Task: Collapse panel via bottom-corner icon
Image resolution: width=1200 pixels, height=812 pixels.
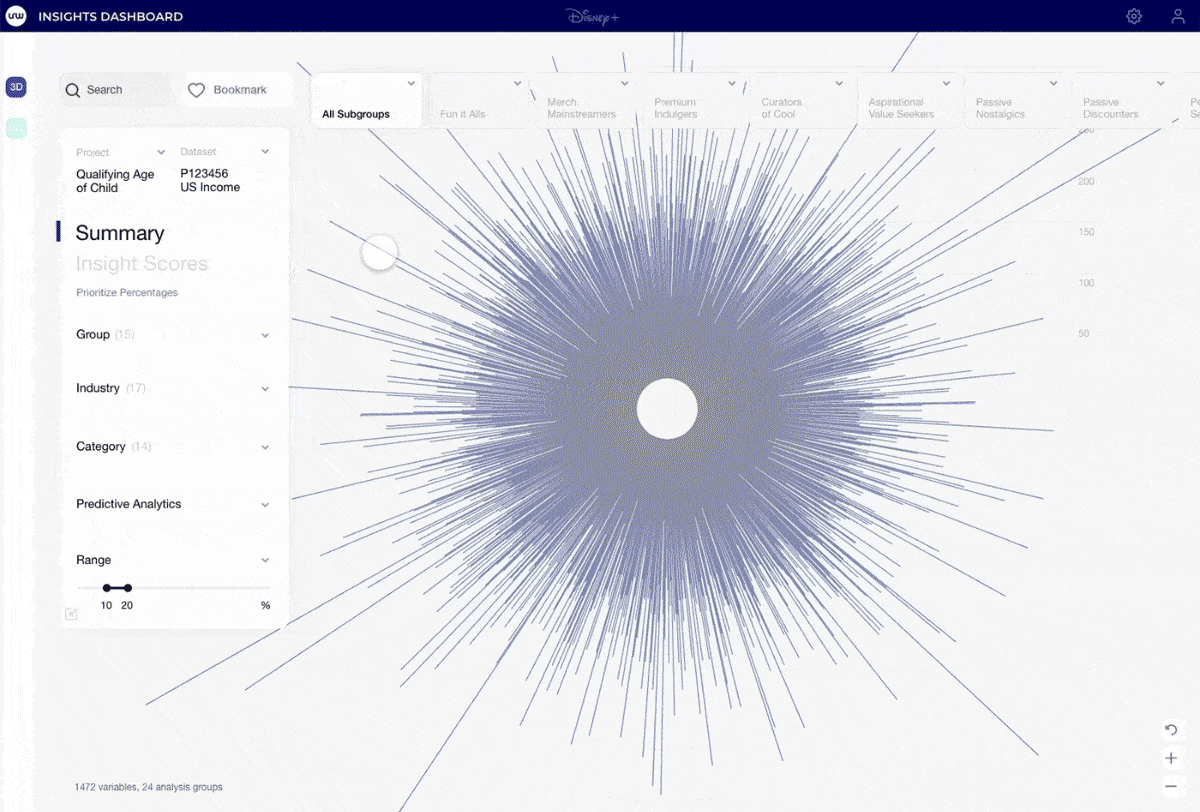Action: click(x=71, y=614)
